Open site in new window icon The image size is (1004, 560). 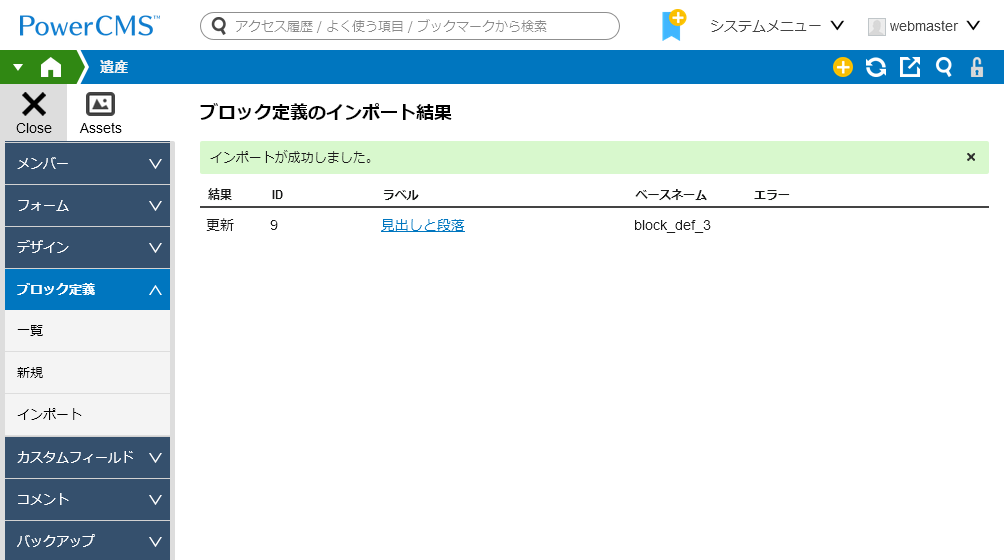(910, 67)
